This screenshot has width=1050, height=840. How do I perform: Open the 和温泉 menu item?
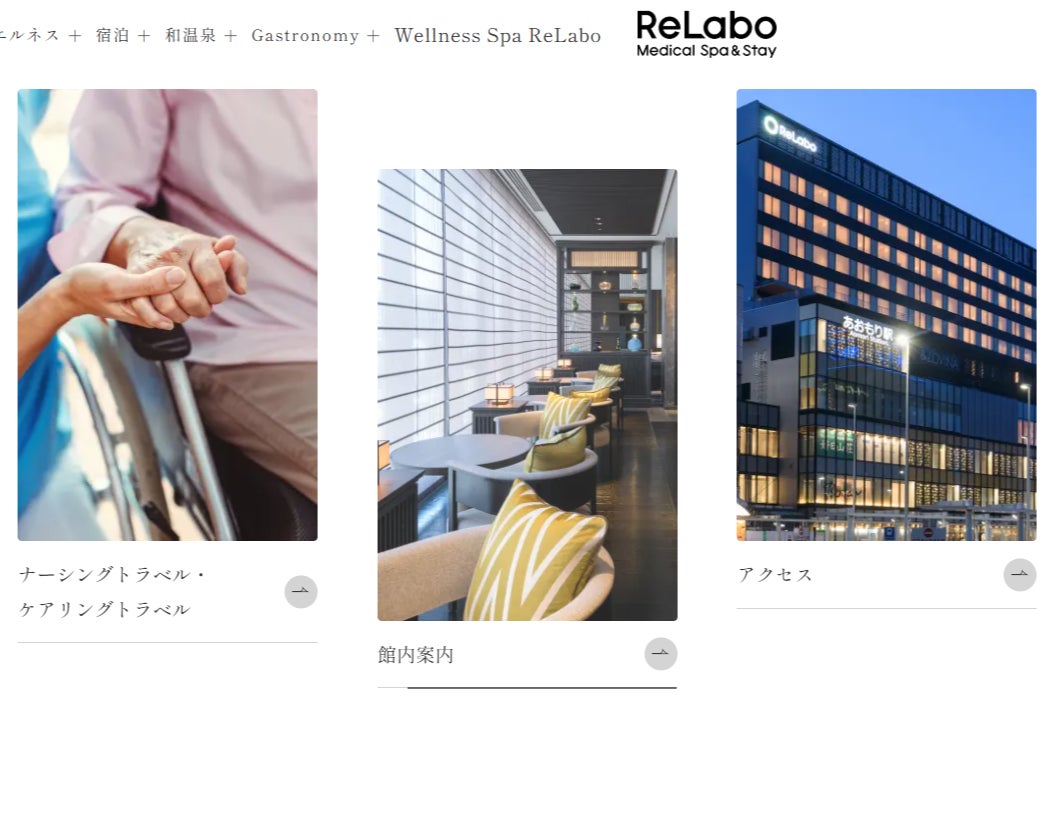[x=191, y=36]
